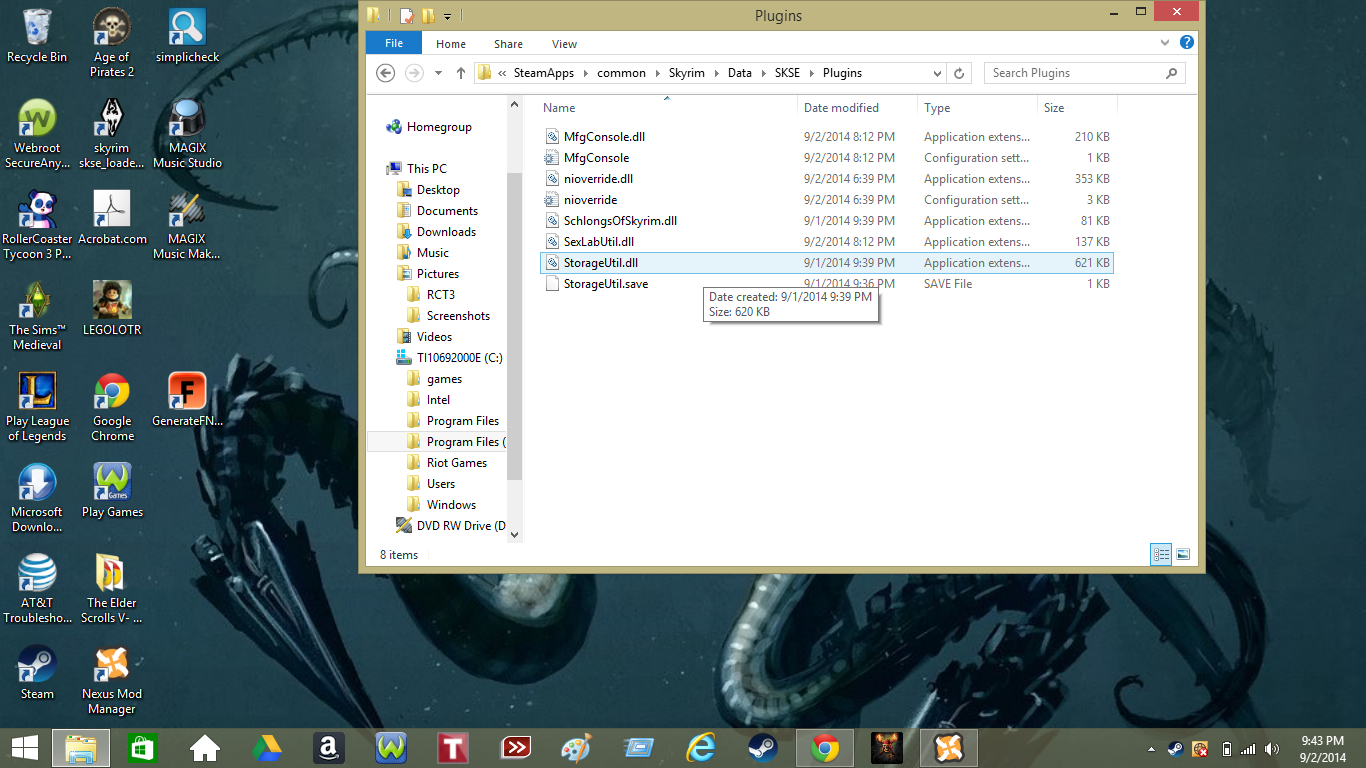Open Paint palette icon in the taskbar
Screen dimensions: 1366x768
point(577,747)
